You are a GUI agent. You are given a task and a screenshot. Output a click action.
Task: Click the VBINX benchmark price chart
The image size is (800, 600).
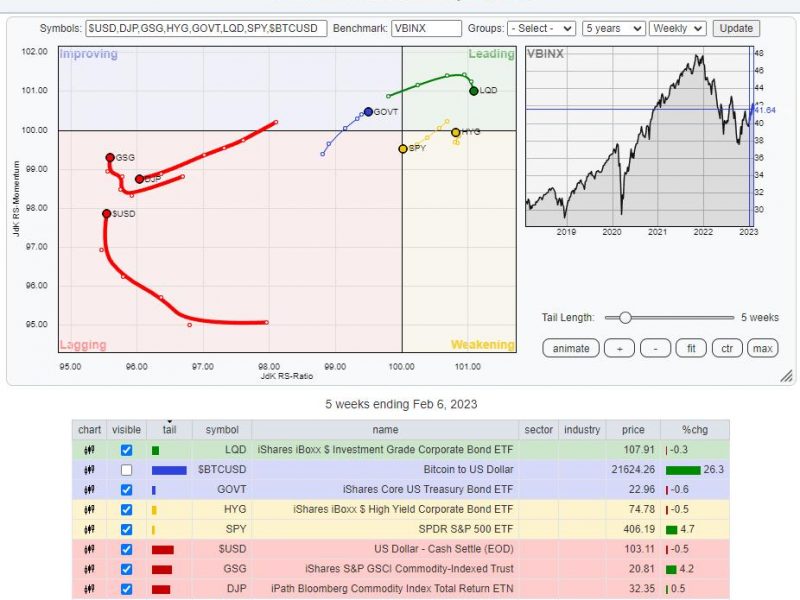[639, 136]
